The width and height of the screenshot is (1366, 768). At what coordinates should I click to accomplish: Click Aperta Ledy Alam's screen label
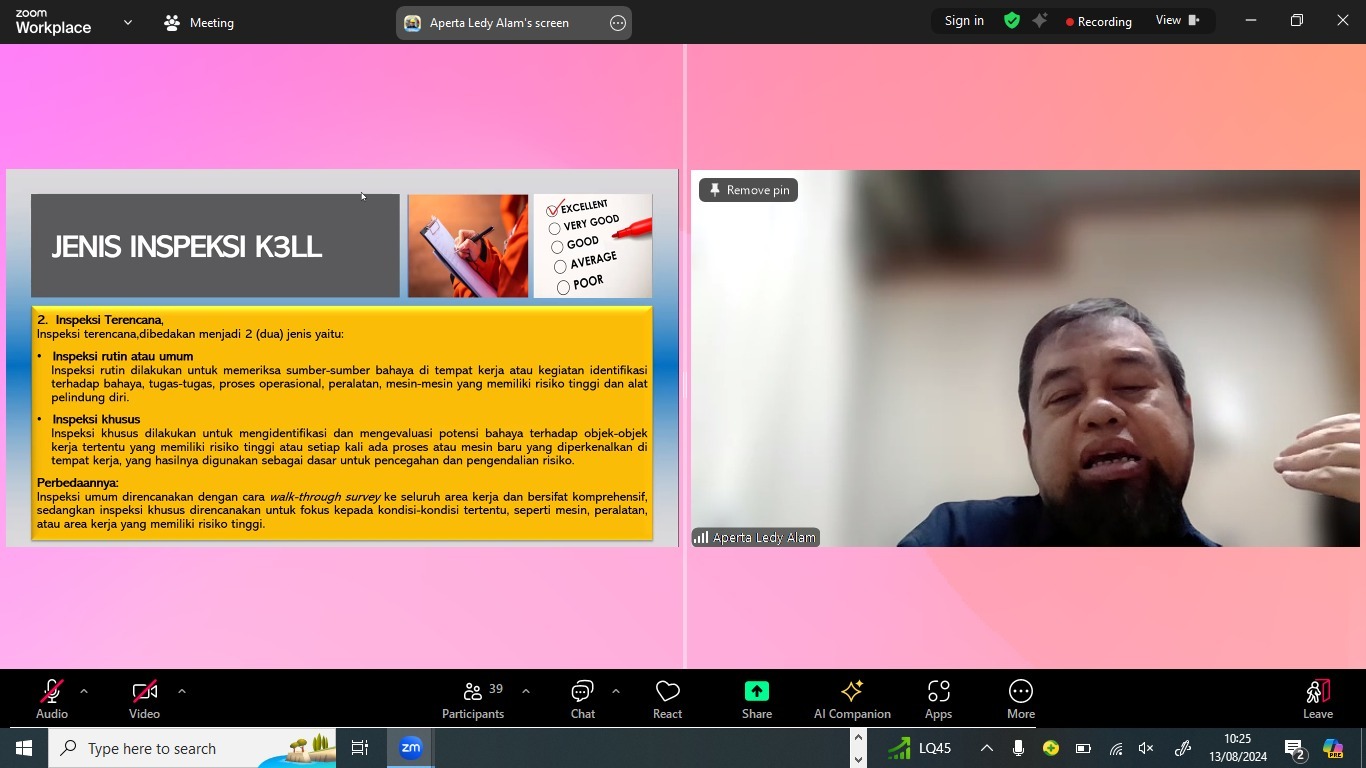point(499,23)
